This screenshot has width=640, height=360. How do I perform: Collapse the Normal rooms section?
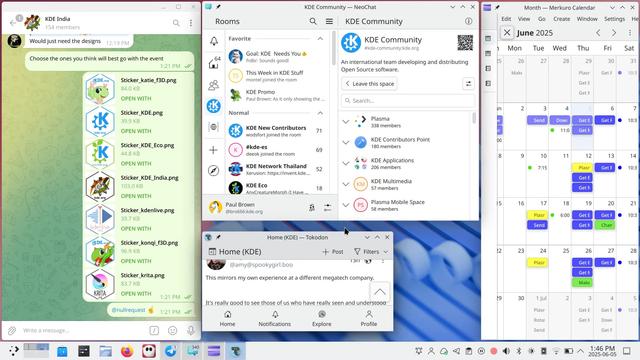[x=320, y=113]
